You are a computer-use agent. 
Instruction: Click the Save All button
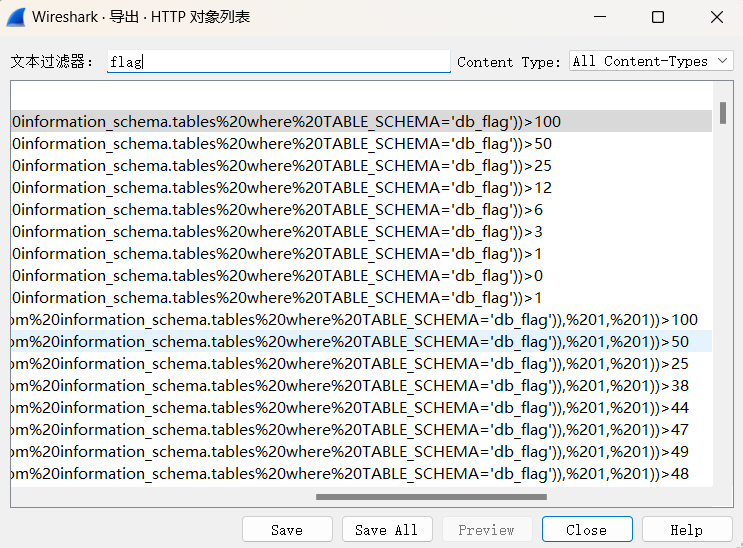(x=387, y=530)
